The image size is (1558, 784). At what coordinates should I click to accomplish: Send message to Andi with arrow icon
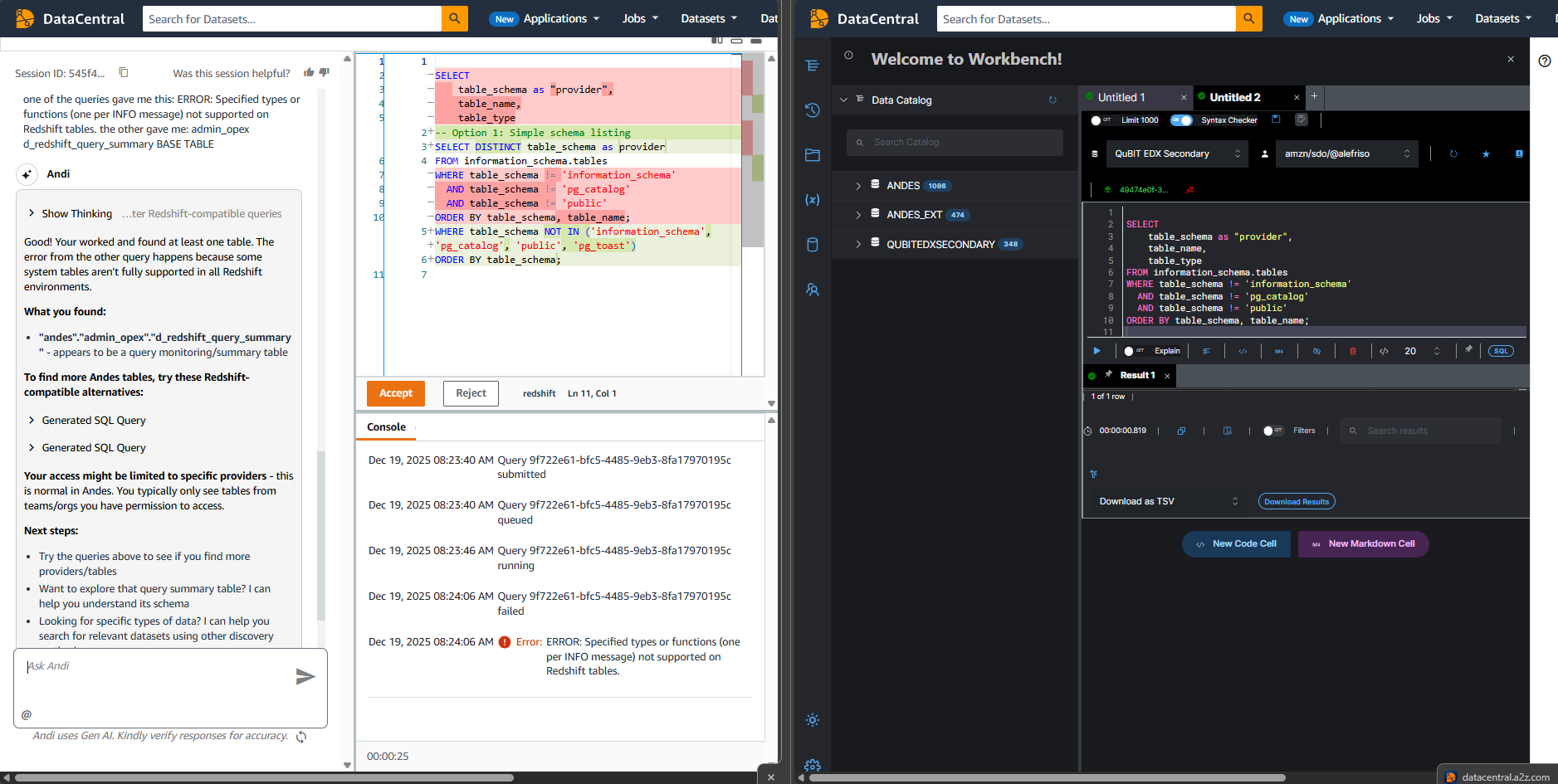(x=305, y=677)
